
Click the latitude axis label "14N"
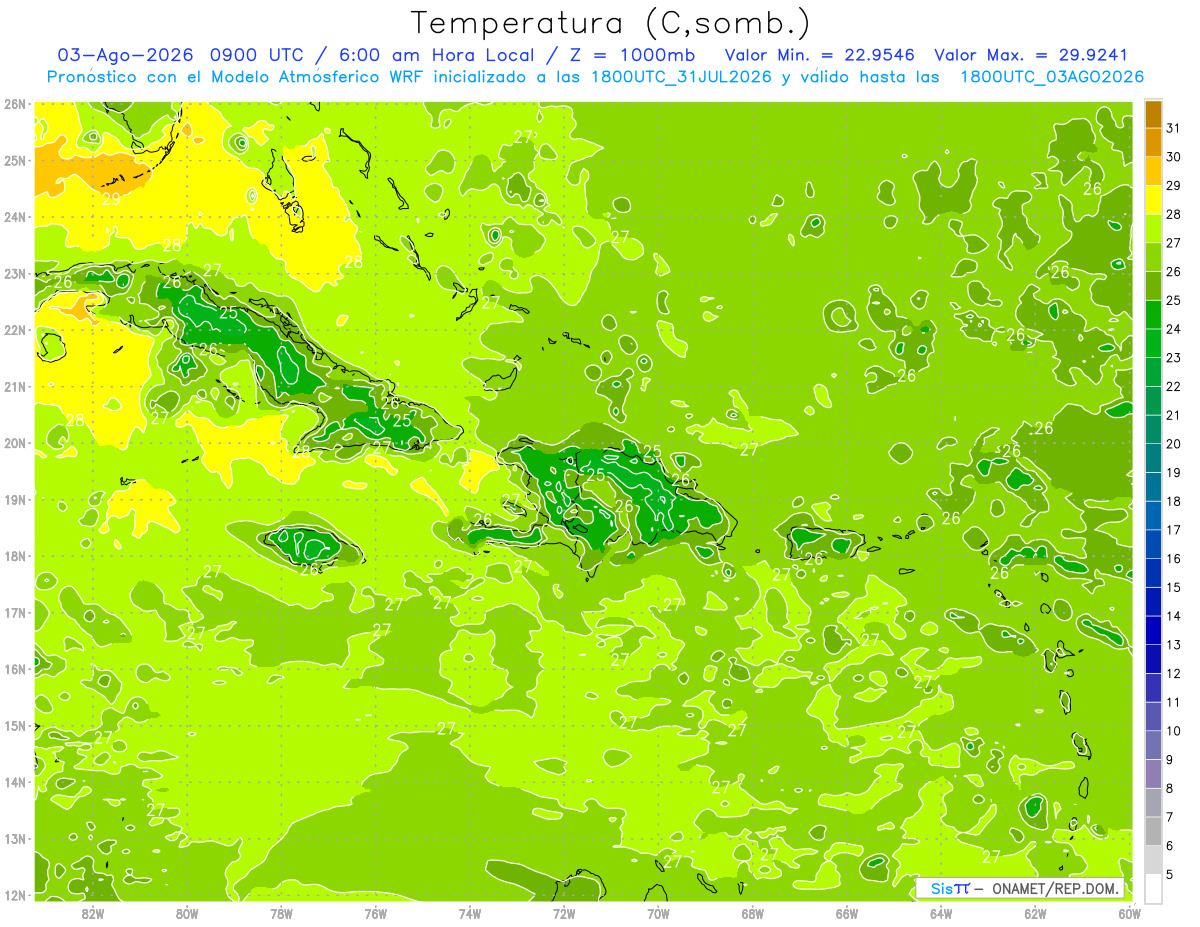pos(14,782)
